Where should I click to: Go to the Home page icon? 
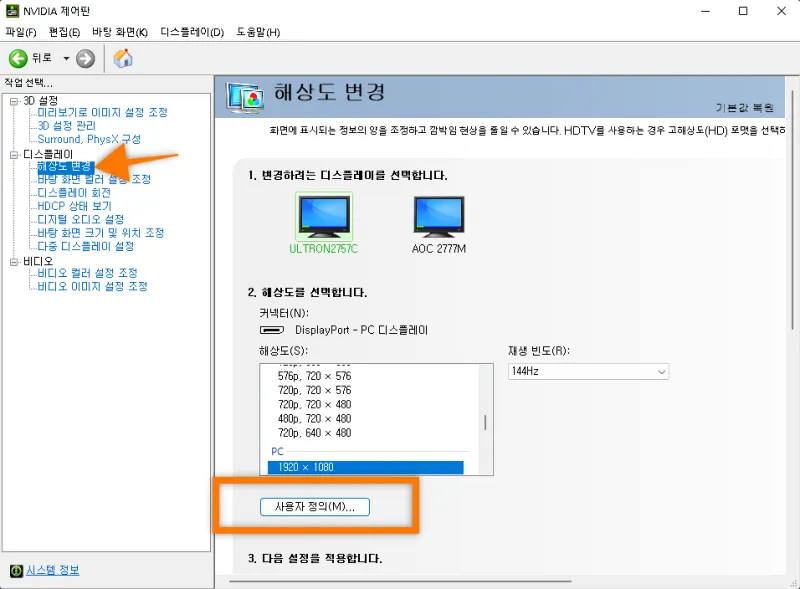click(x=123, y=58)
